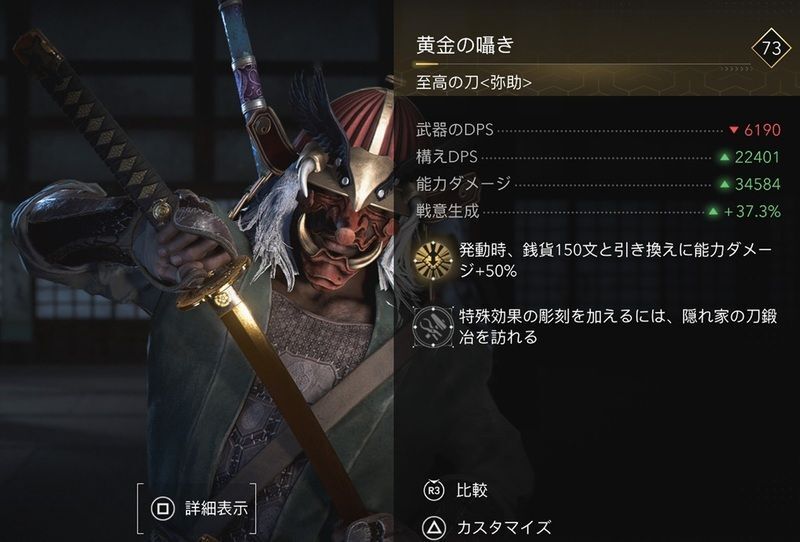This screenshot has width=800, height=542.
Task: Click the triangle button icon
Action: coord(433,527)
